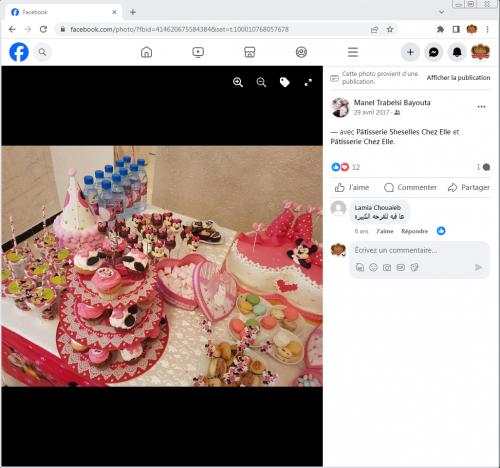Click the J'aime button on post
500x468 pixels.
tap(352, 187)
